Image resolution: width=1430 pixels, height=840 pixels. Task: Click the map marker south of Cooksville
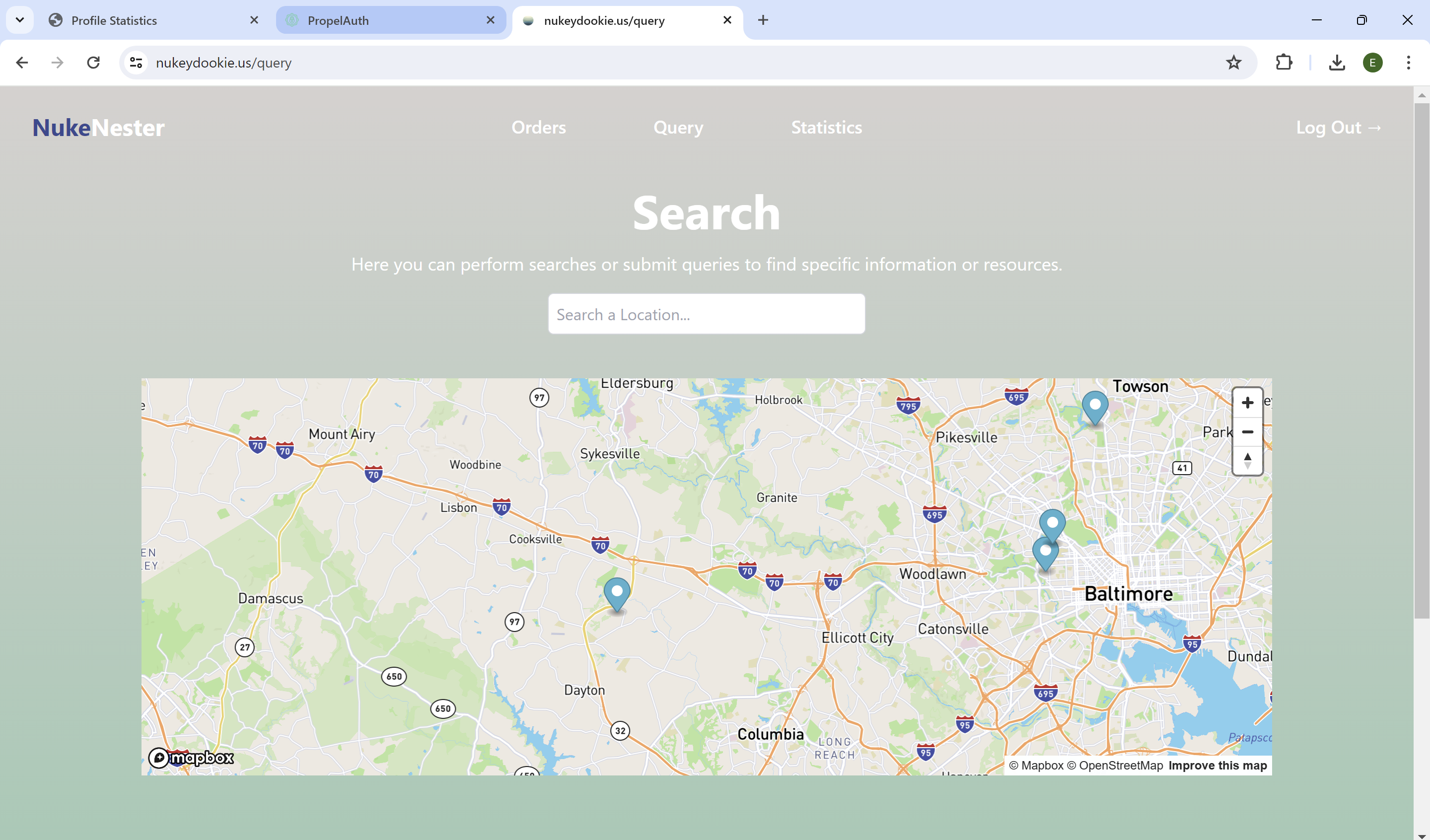coord(616,593)
